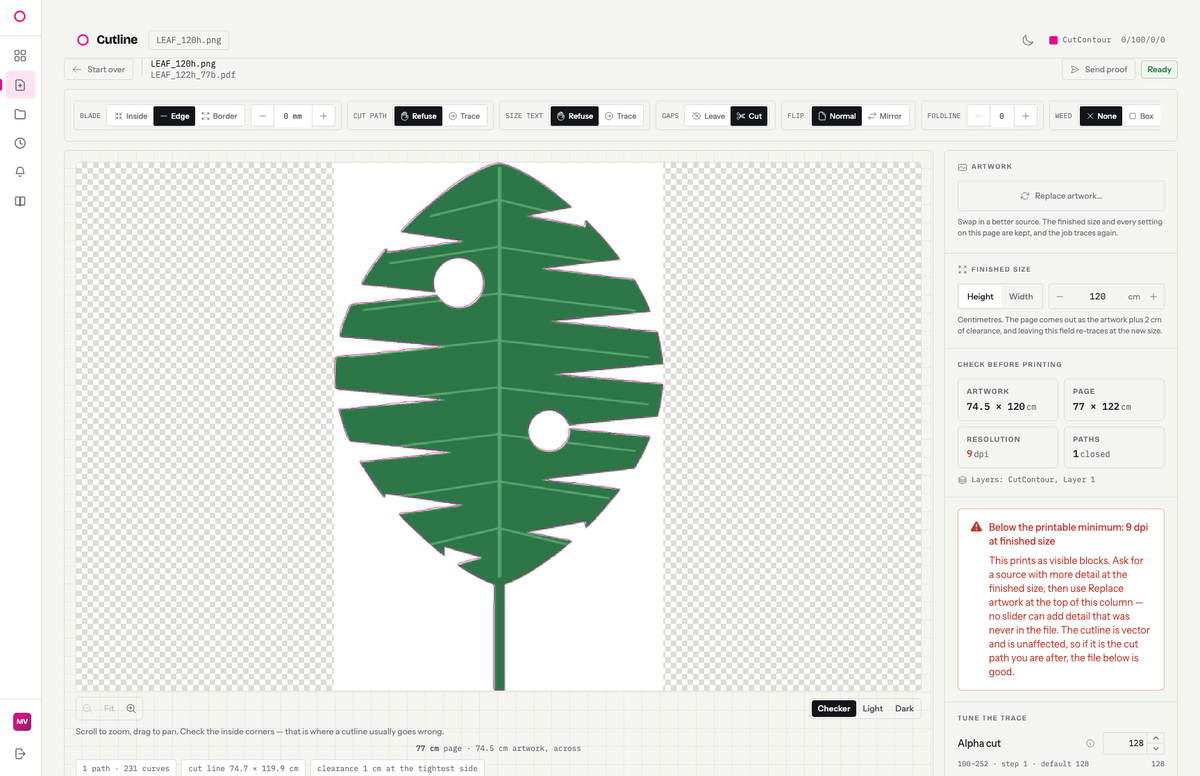This screenshot has height=776, width=1200.
Task: Click the 'cut line 74.7 × 119.9 cm' chip
Action: [243, 768]
